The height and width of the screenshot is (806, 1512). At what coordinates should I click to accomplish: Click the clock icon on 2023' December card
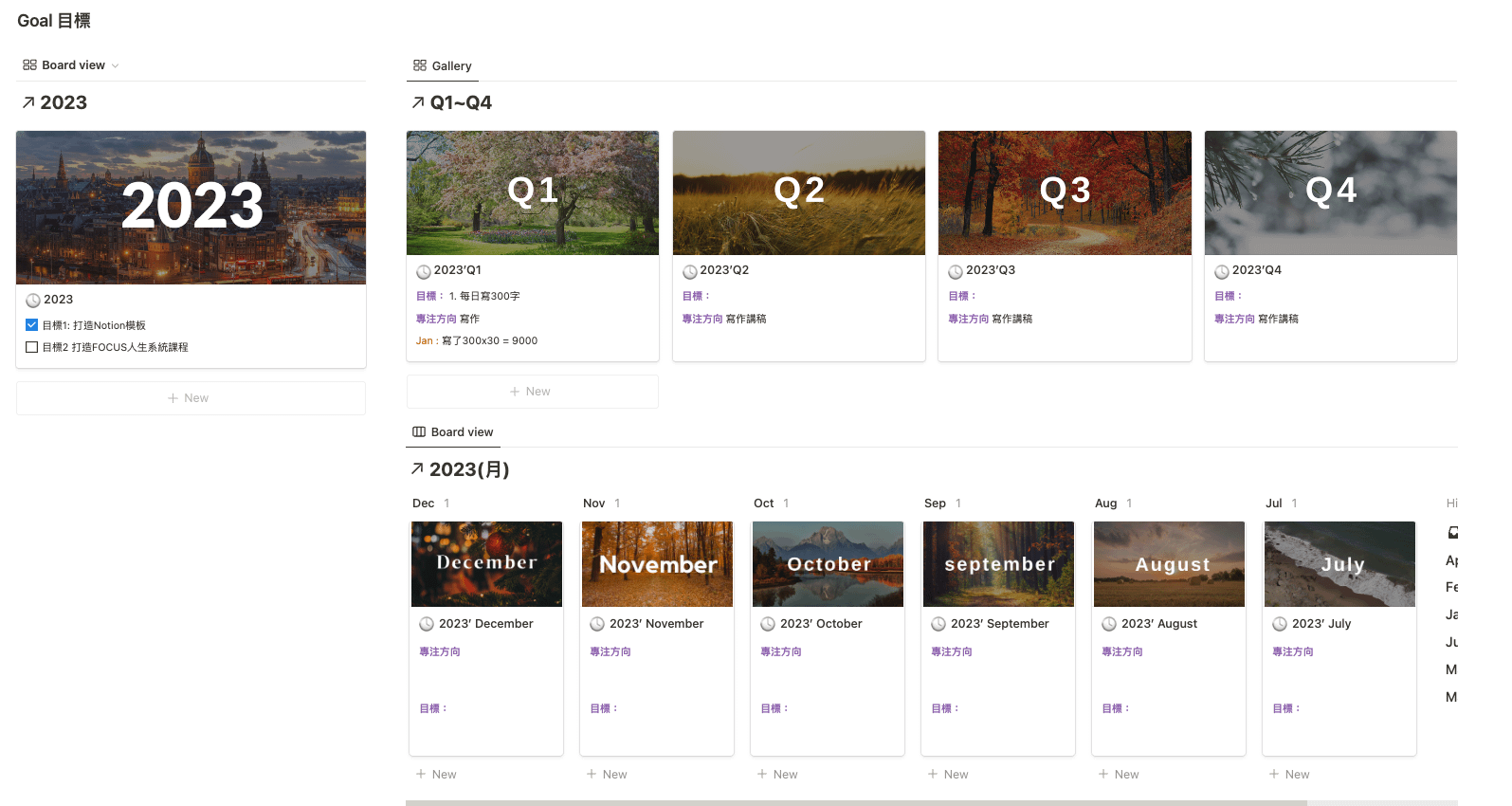tap(427, 624)
